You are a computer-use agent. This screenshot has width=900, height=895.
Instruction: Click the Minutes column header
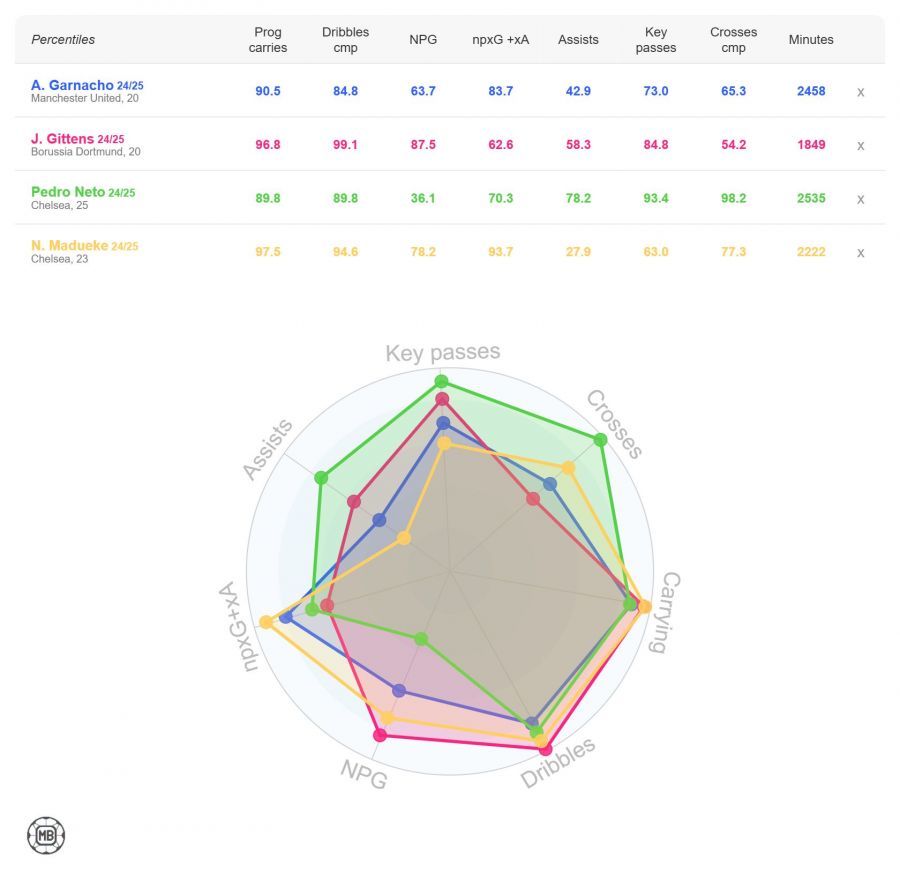(811, 40)
